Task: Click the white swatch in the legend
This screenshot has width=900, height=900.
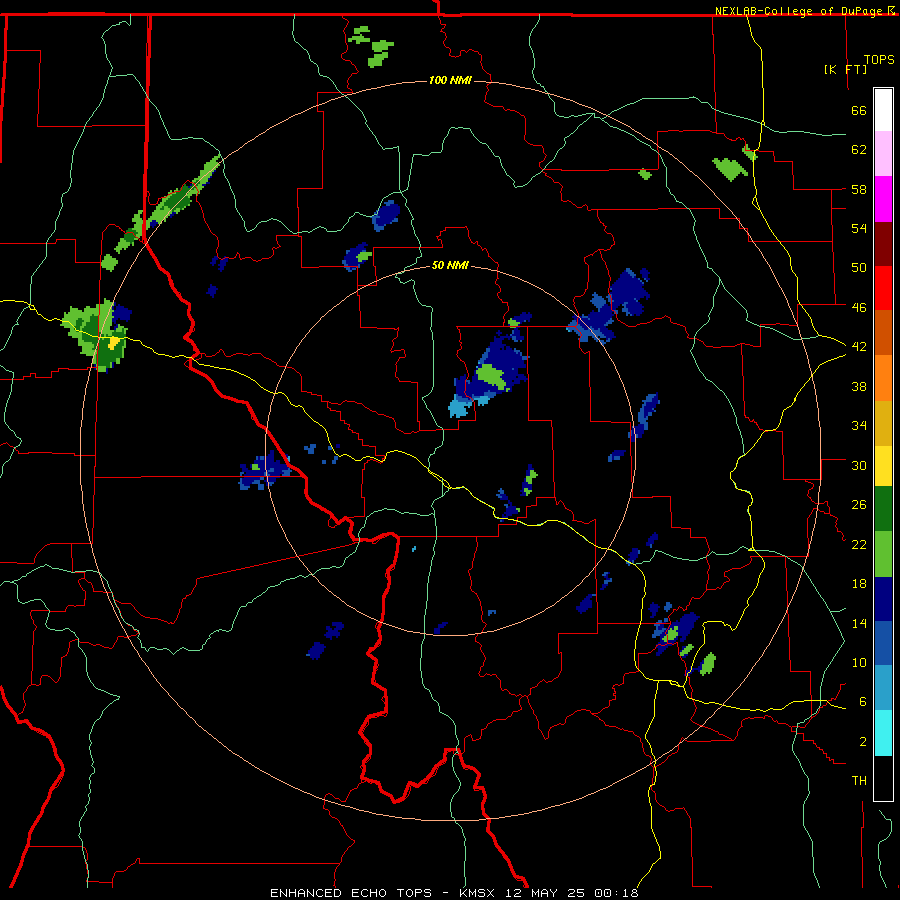Action: click(883, 110)
